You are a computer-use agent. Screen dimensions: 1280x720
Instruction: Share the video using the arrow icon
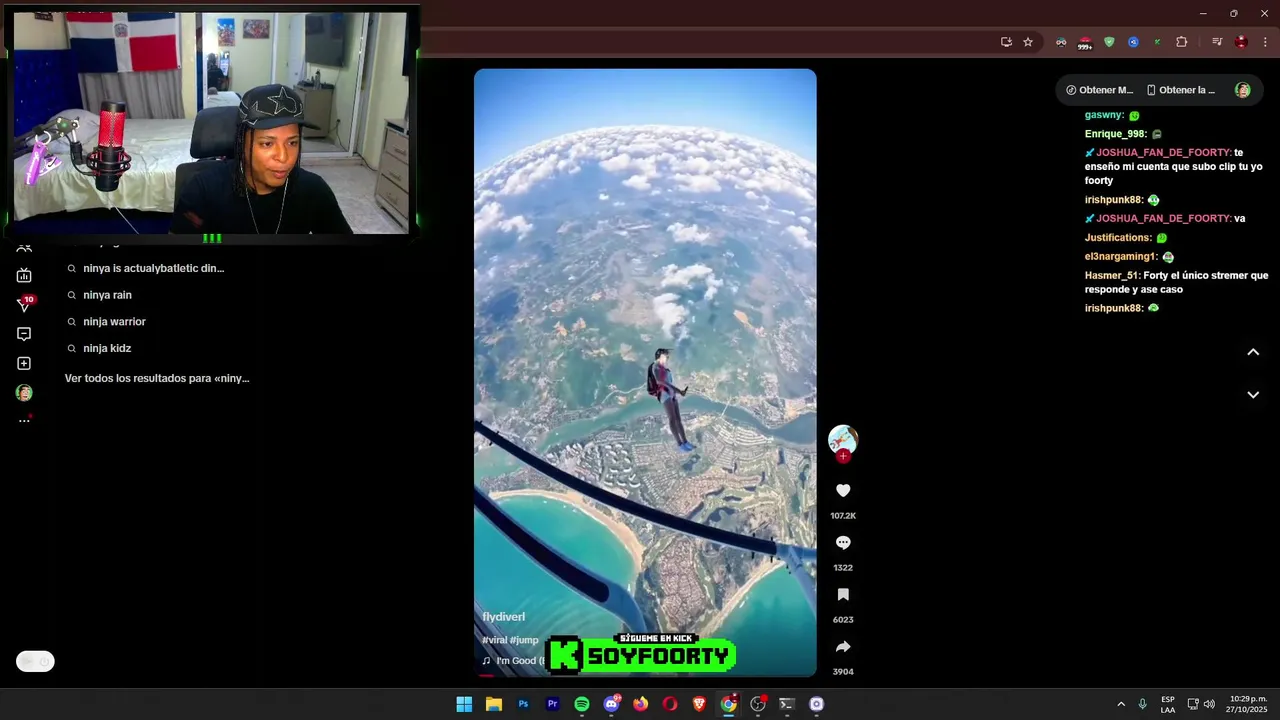pos(843,646)
